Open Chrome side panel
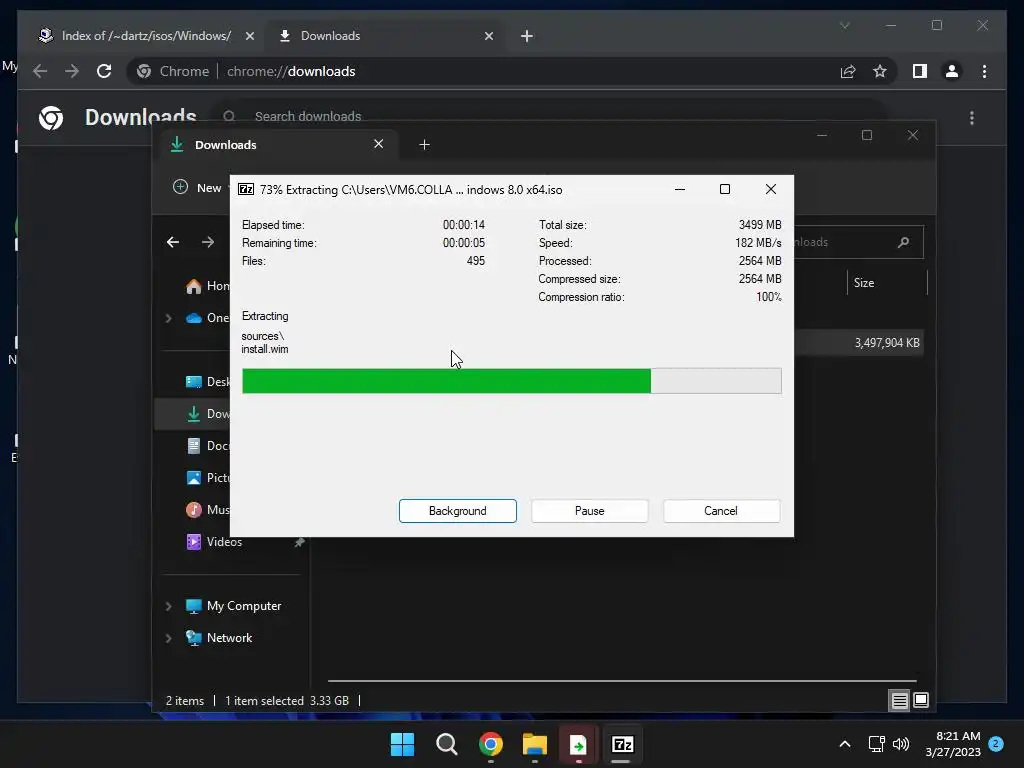This screenshot has height=768, width=1024. tap(920, 71)
